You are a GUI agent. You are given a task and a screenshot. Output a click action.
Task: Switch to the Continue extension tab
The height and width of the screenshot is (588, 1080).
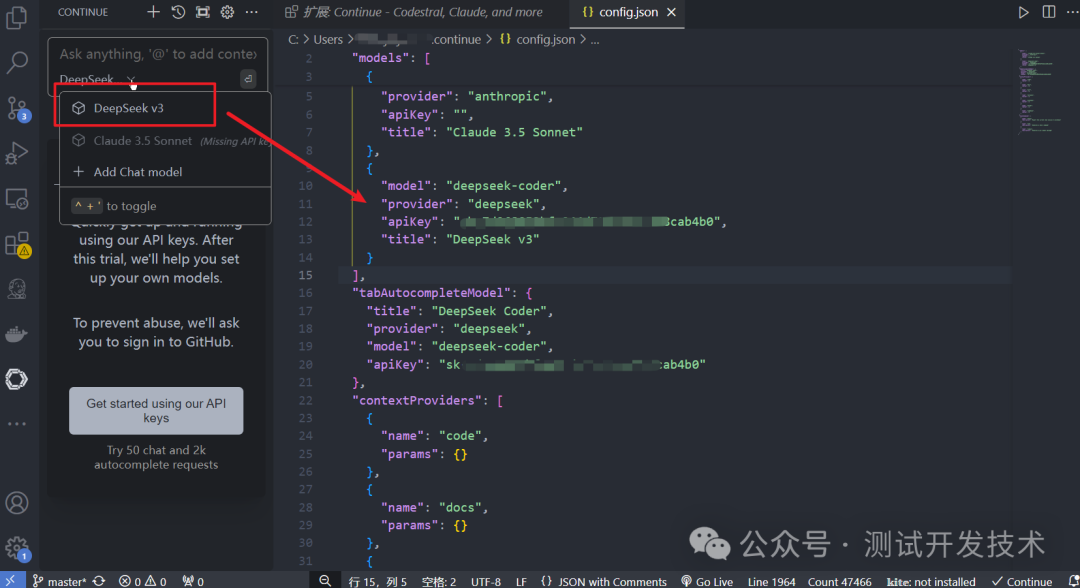tap(414, 12)
